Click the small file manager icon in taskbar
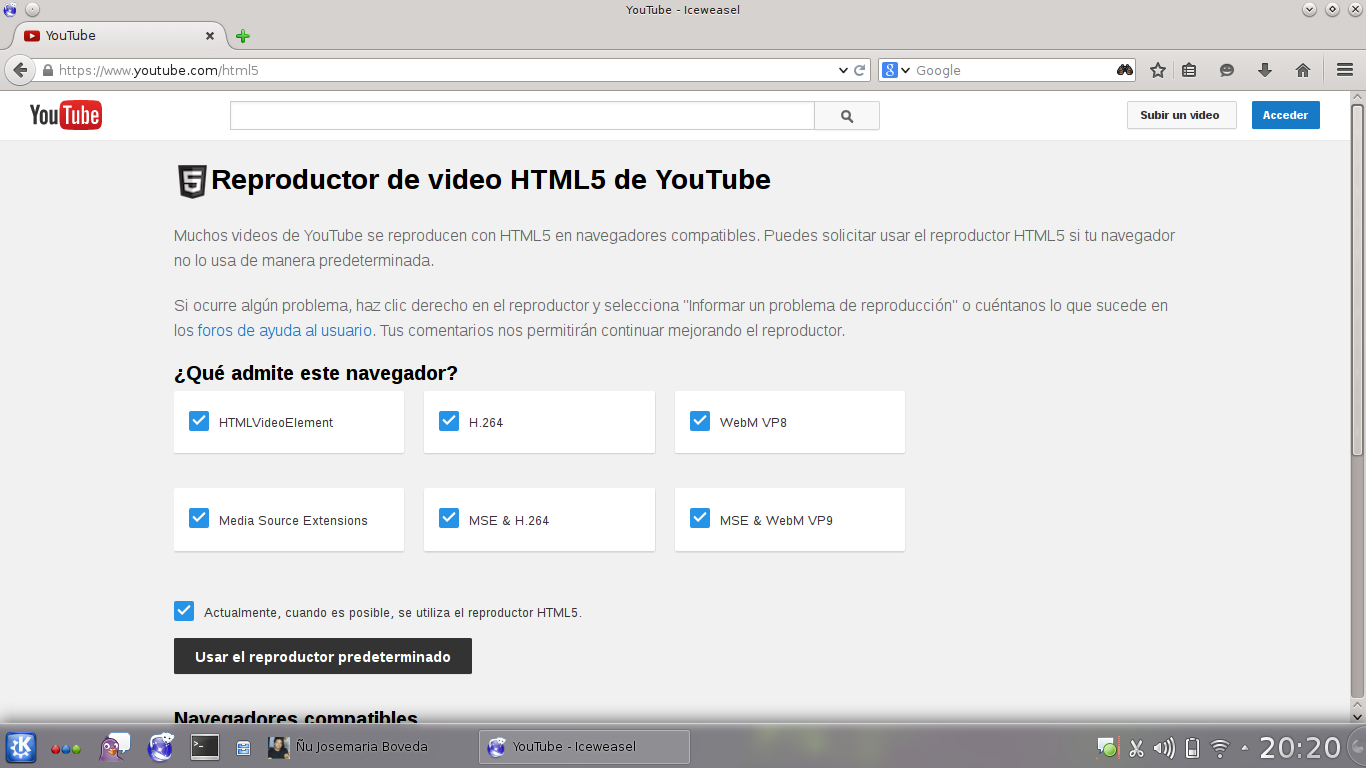 click(x=243, y=748)
